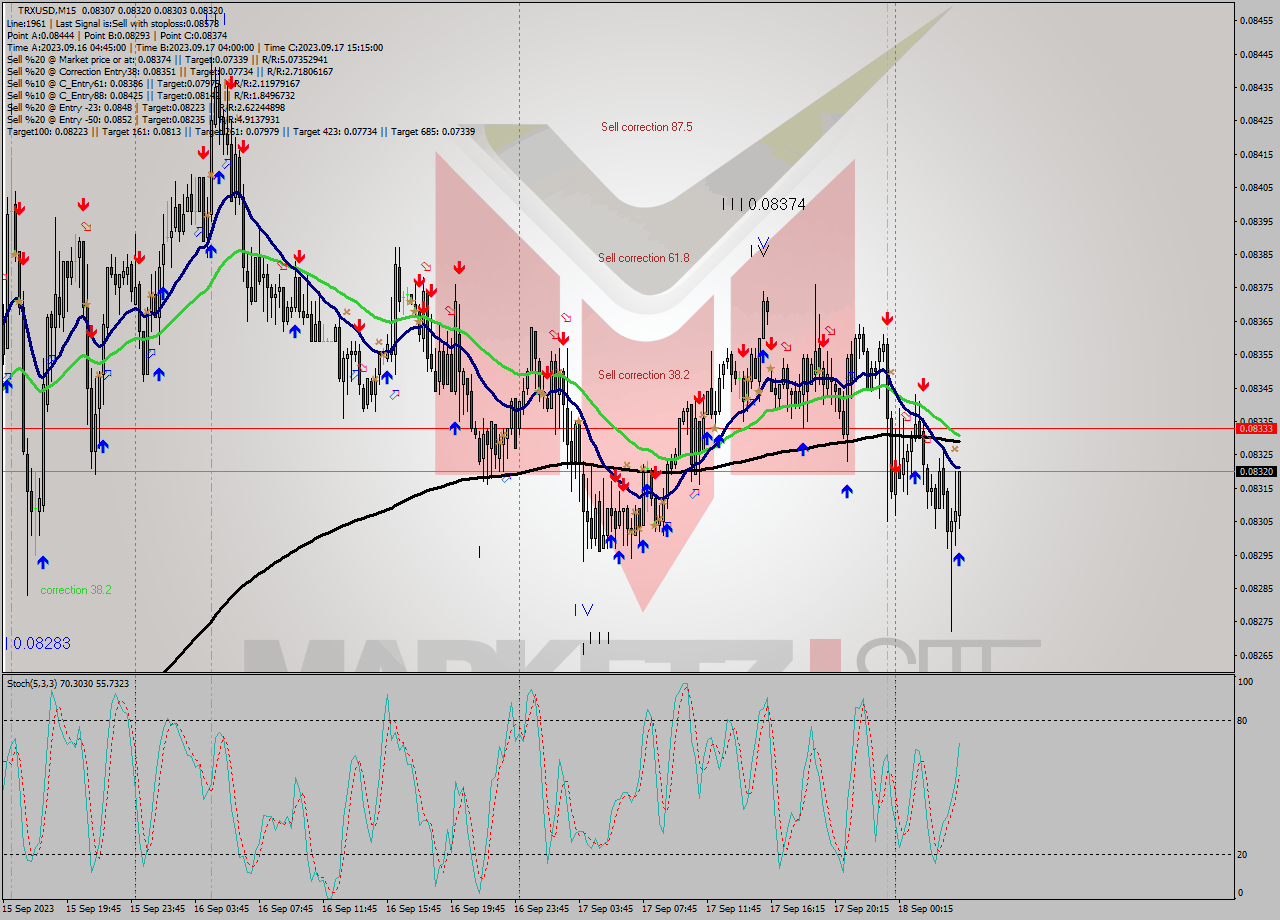Screen dimensions: 1280x920
Task: Click the 'Sell correction 38.2' label
Action: (x=644, y=375)
